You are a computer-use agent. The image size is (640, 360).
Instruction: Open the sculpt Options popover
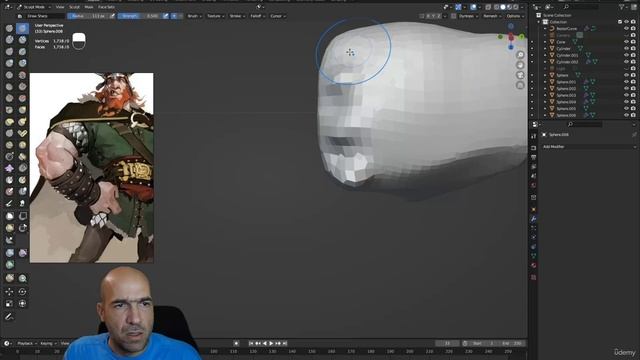click(x=514, y=16)
